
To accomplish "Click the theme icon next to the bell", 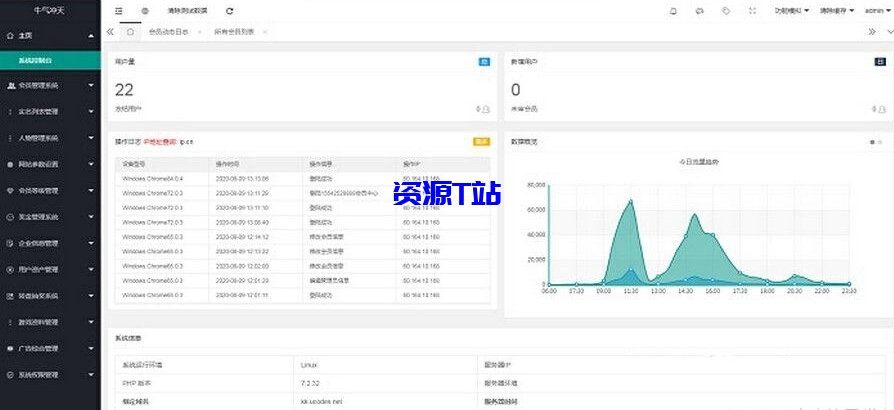I will pos(700,11).
